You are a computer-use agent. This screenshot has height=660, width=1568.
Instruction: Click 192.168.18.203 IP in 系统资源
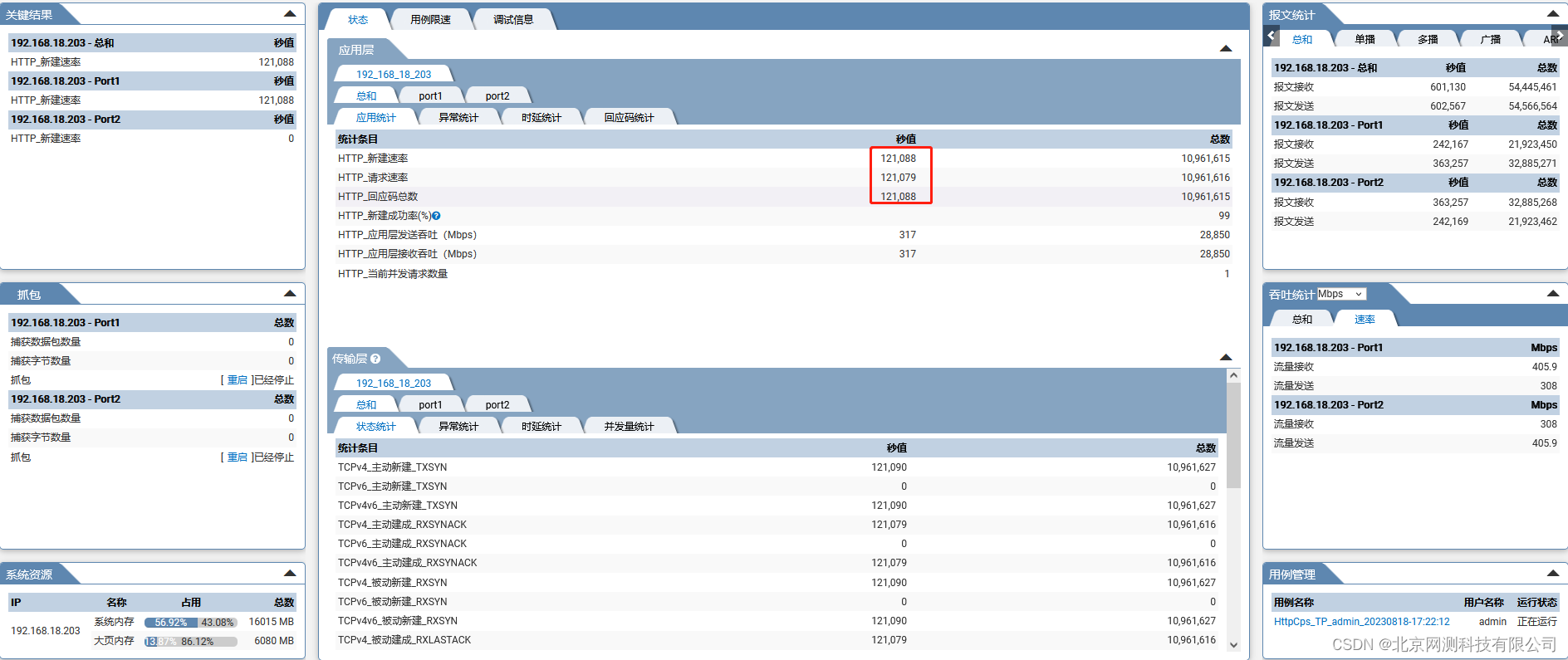(46, 631)
